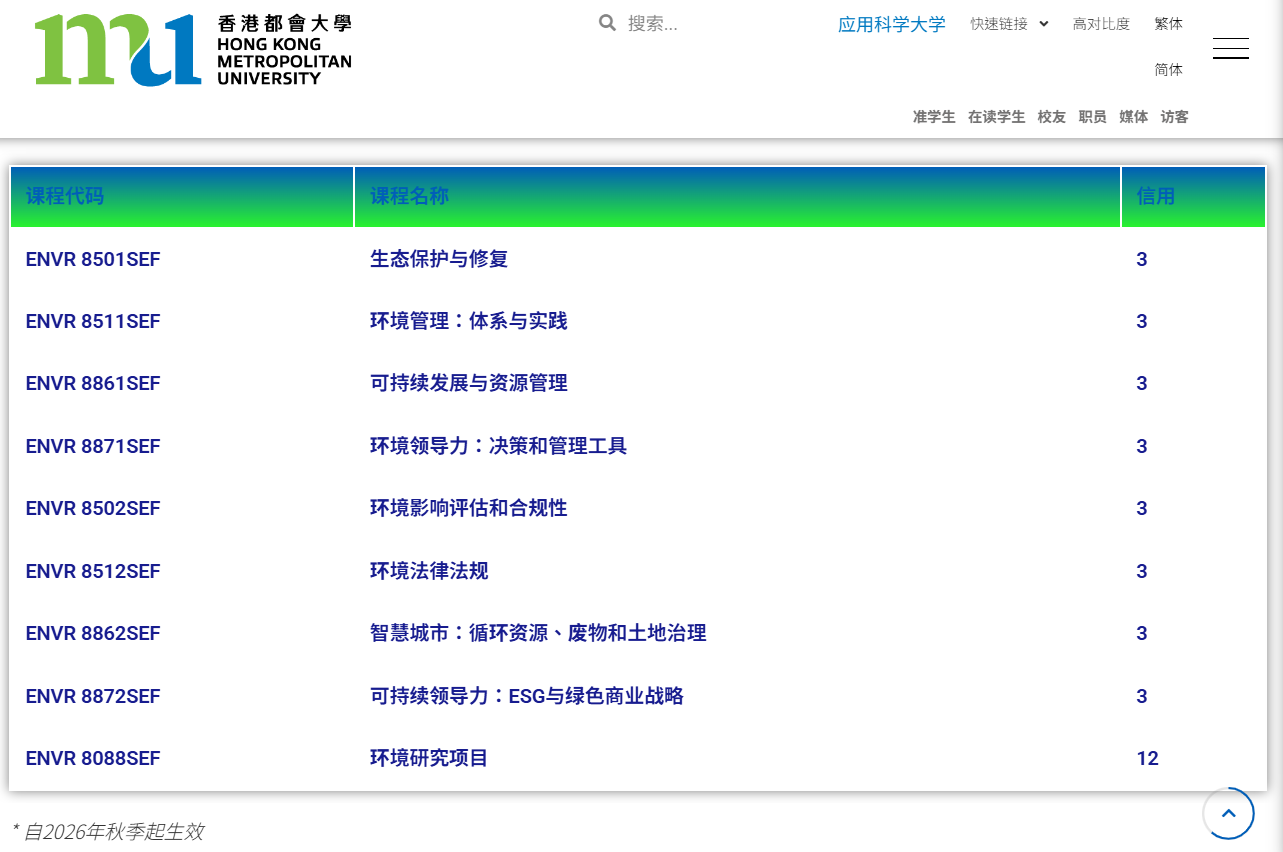This screenshot has height=852, width=1283.
Task: Visit the 应用科学大学 link
Action: [891, 23]
